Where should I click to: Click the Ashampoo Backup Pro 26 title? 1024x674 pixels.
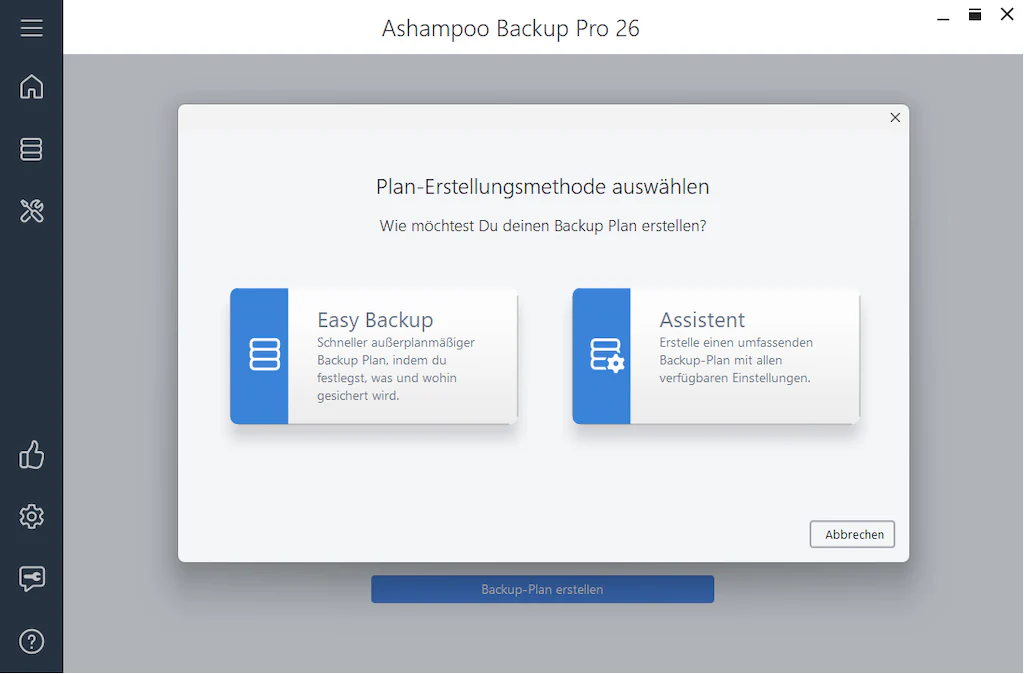click(511, 29)
